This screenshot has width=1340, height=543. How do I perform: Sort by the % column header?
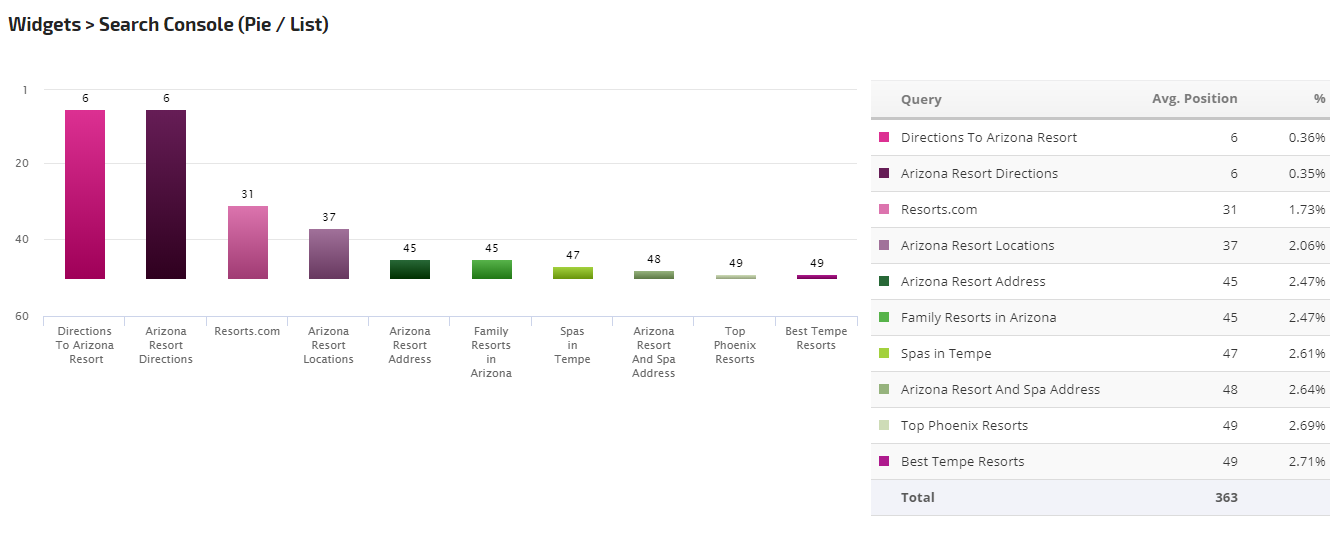point(1319,99)
